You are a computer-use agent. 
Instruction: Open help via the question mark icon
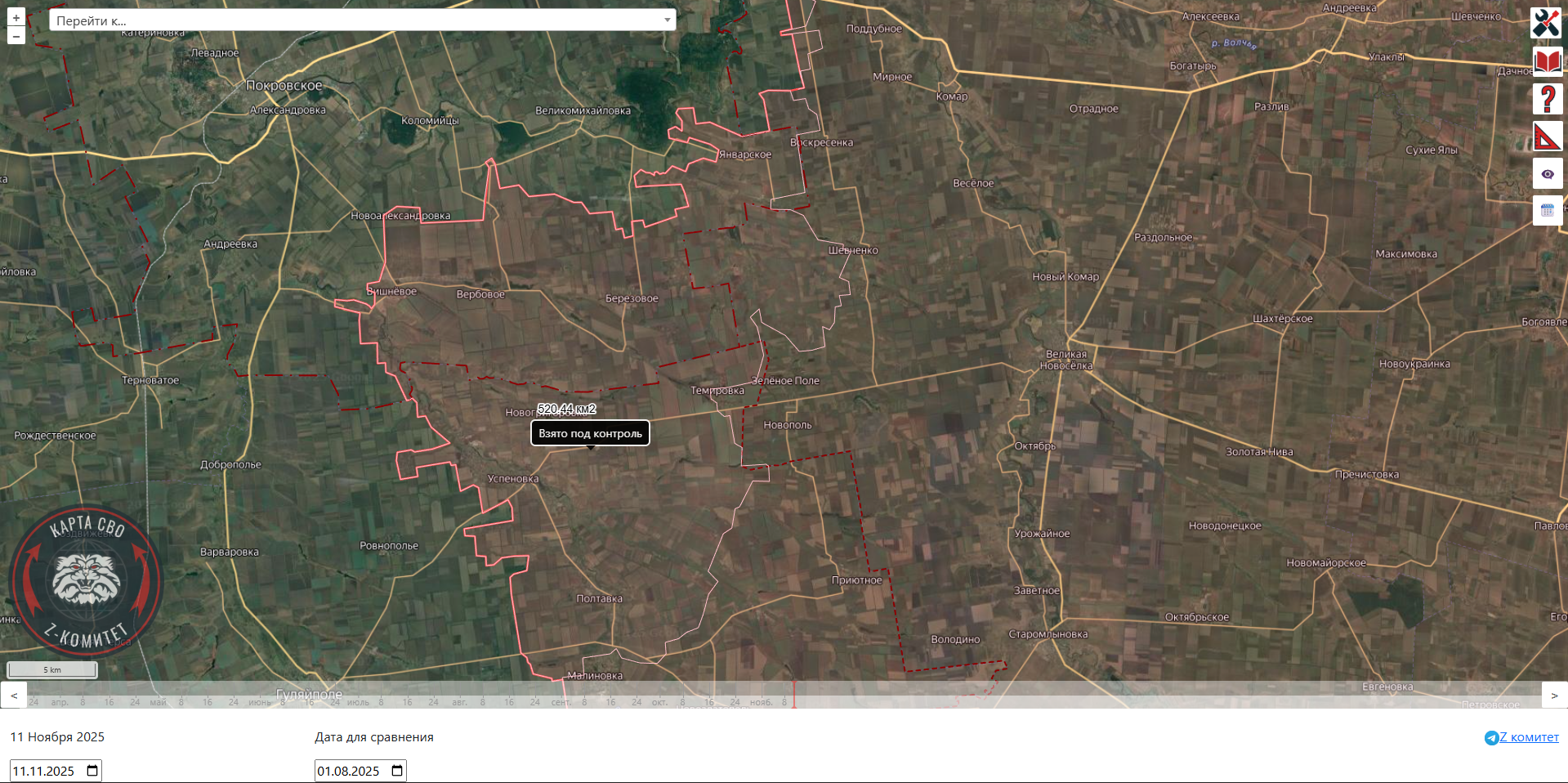coord(1548,99)
